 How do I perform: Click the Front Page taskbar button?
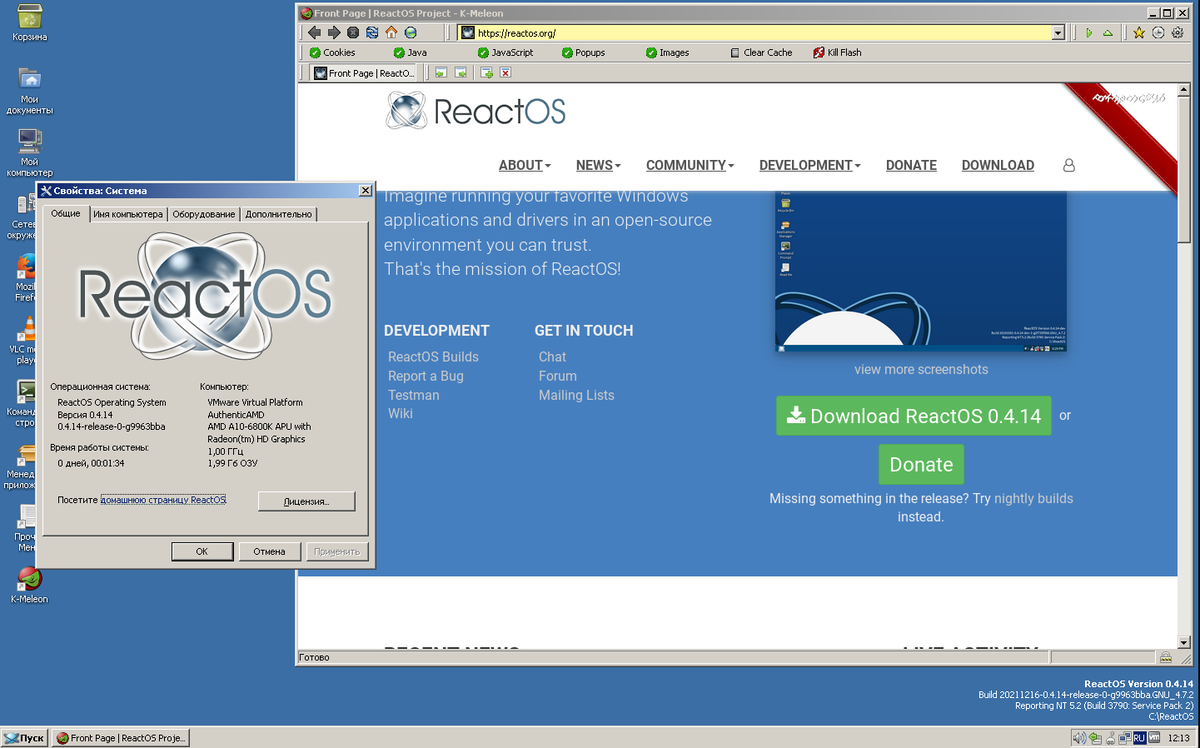coord(120,738)
